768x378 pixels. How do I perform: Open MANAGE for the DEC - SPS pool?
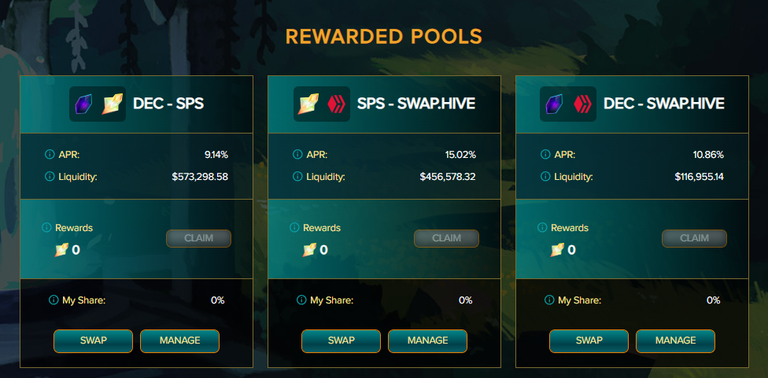click(x=180, y=341)
